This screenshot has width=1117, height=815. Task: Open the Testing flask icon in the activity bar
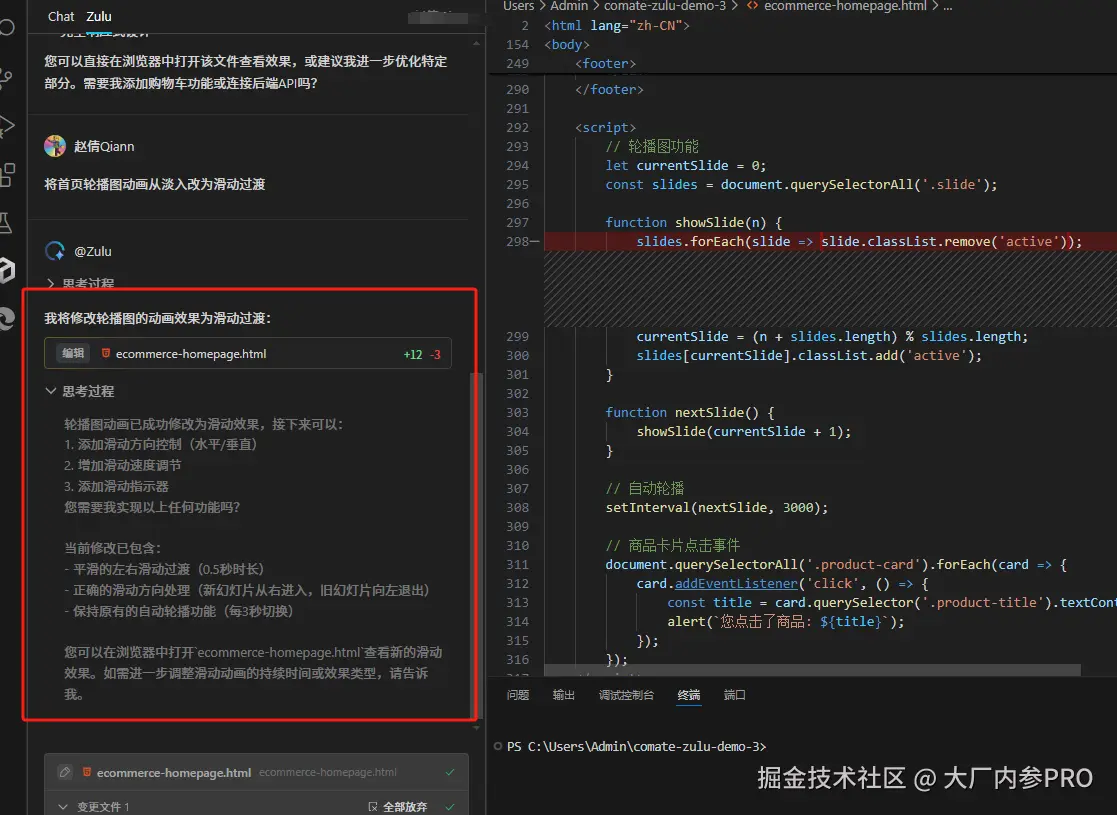[x=6, y=223]
